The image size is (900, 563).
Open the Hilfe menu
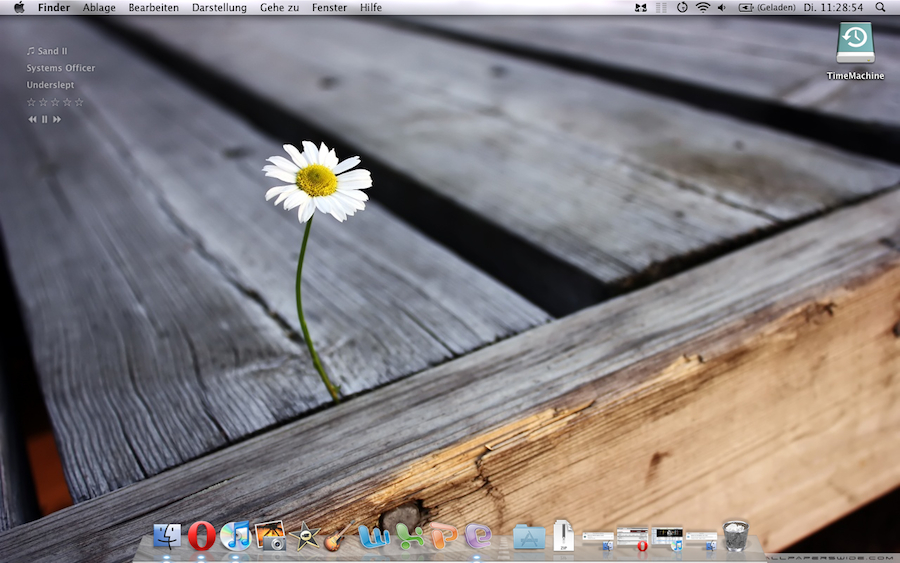click(371, 7)
